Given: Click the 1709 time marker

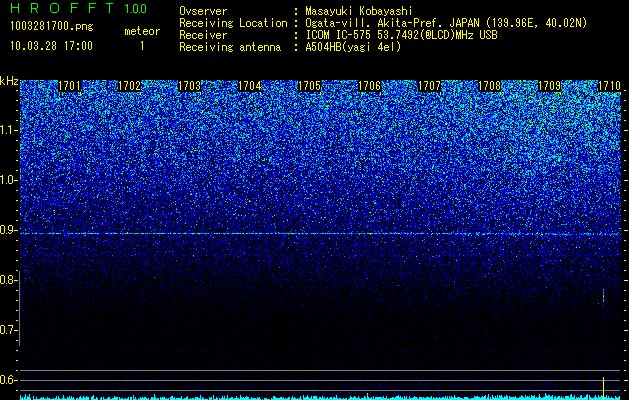Looking at the screenshot, I should 549,86.
